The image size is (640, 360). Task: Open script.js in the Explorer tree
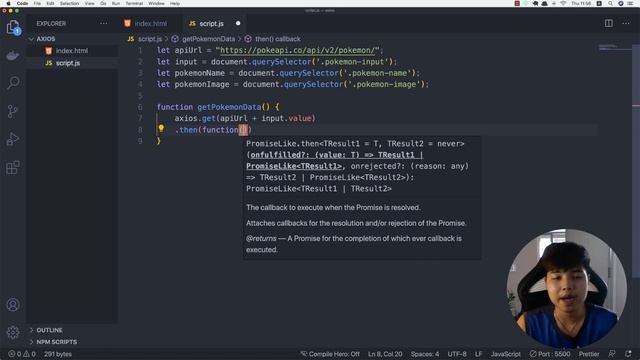68,63
